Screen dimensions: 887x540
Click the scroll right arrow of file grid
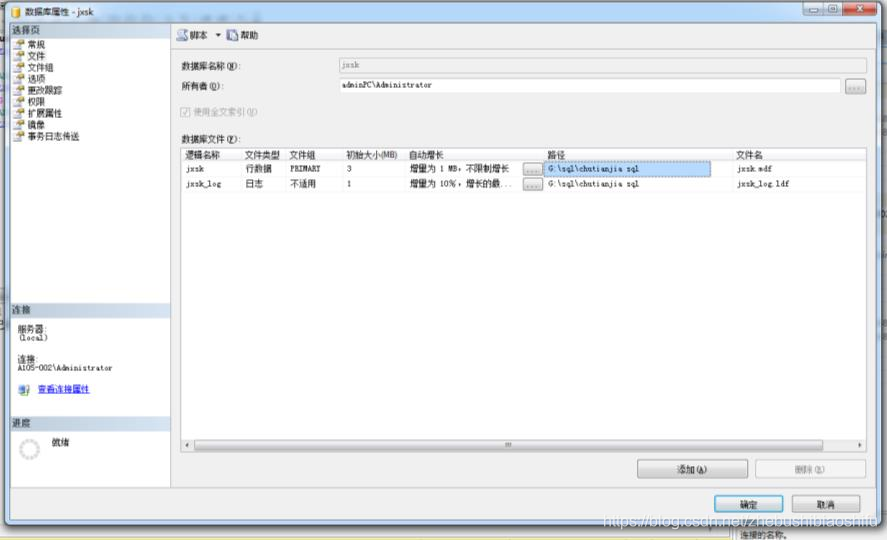point(859,445)
